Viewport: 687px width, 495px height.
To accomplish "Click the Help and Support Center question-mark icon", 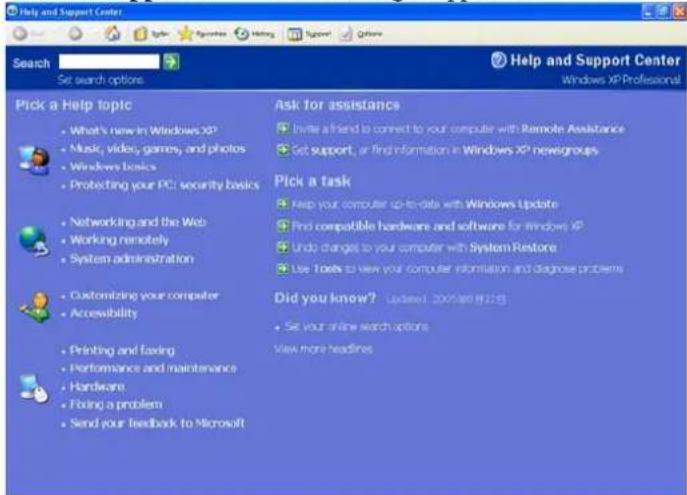I will tap(499, 60).
